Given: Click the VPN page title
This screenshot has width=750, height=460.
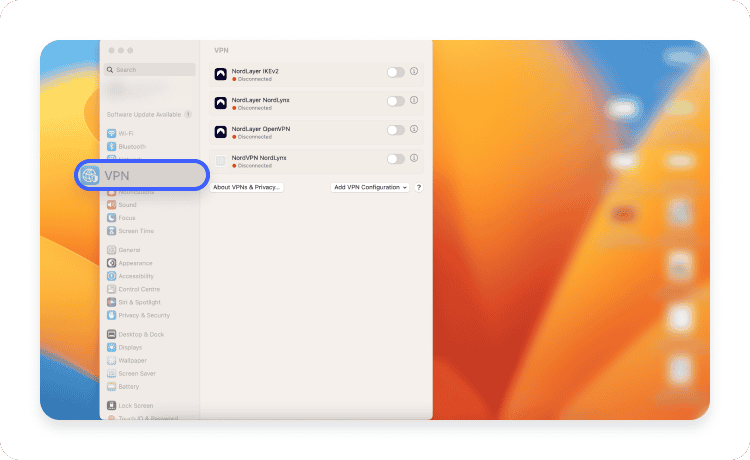Looking at the screenshot, I should [221, 50].
